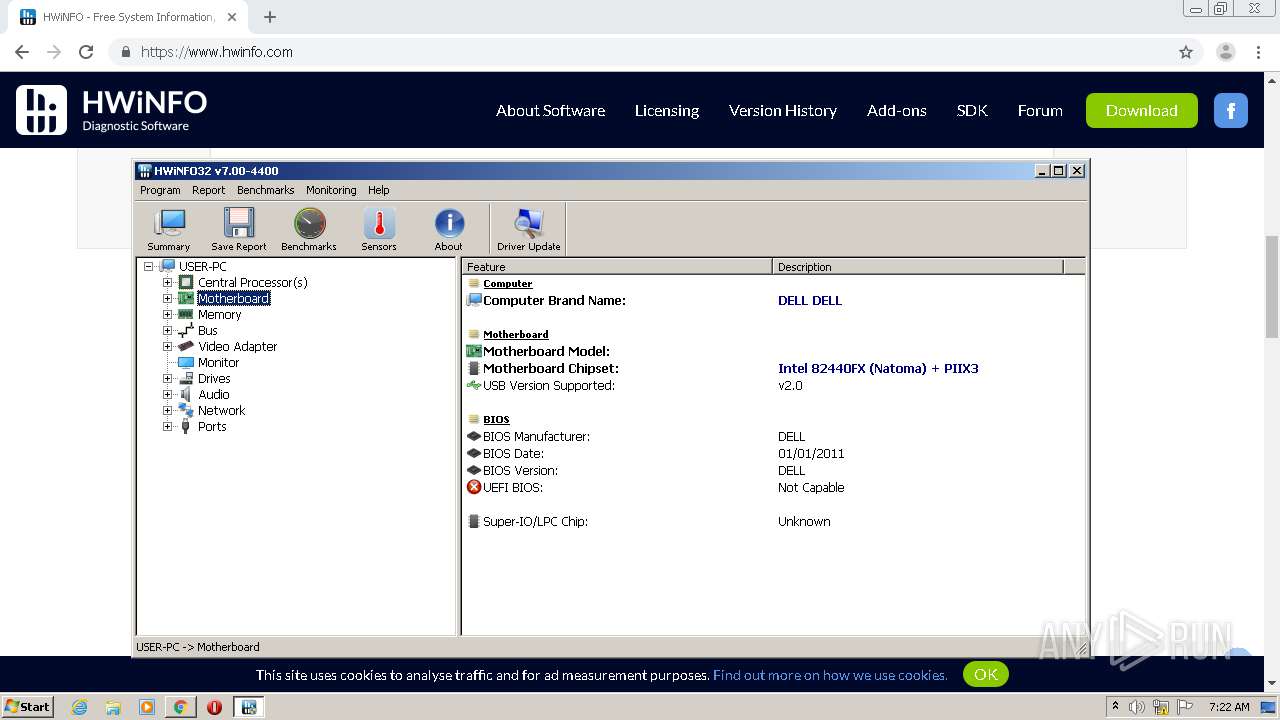Open the Licensing page link

(x=667, y=111)
